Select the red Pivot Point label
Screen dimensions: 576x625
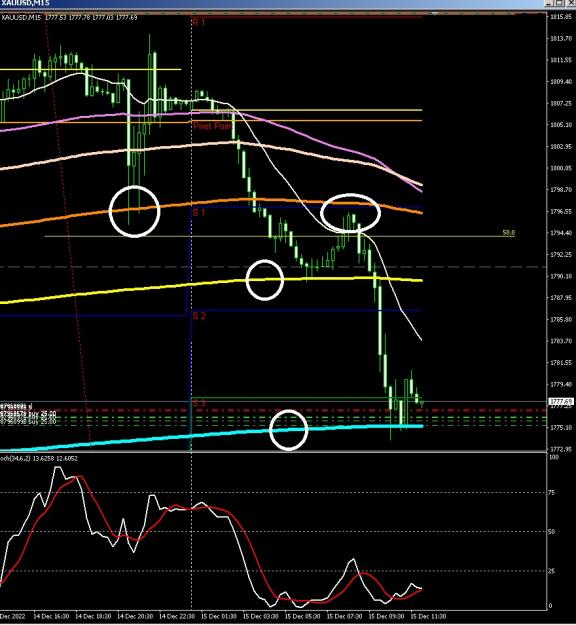pos(212,126)
